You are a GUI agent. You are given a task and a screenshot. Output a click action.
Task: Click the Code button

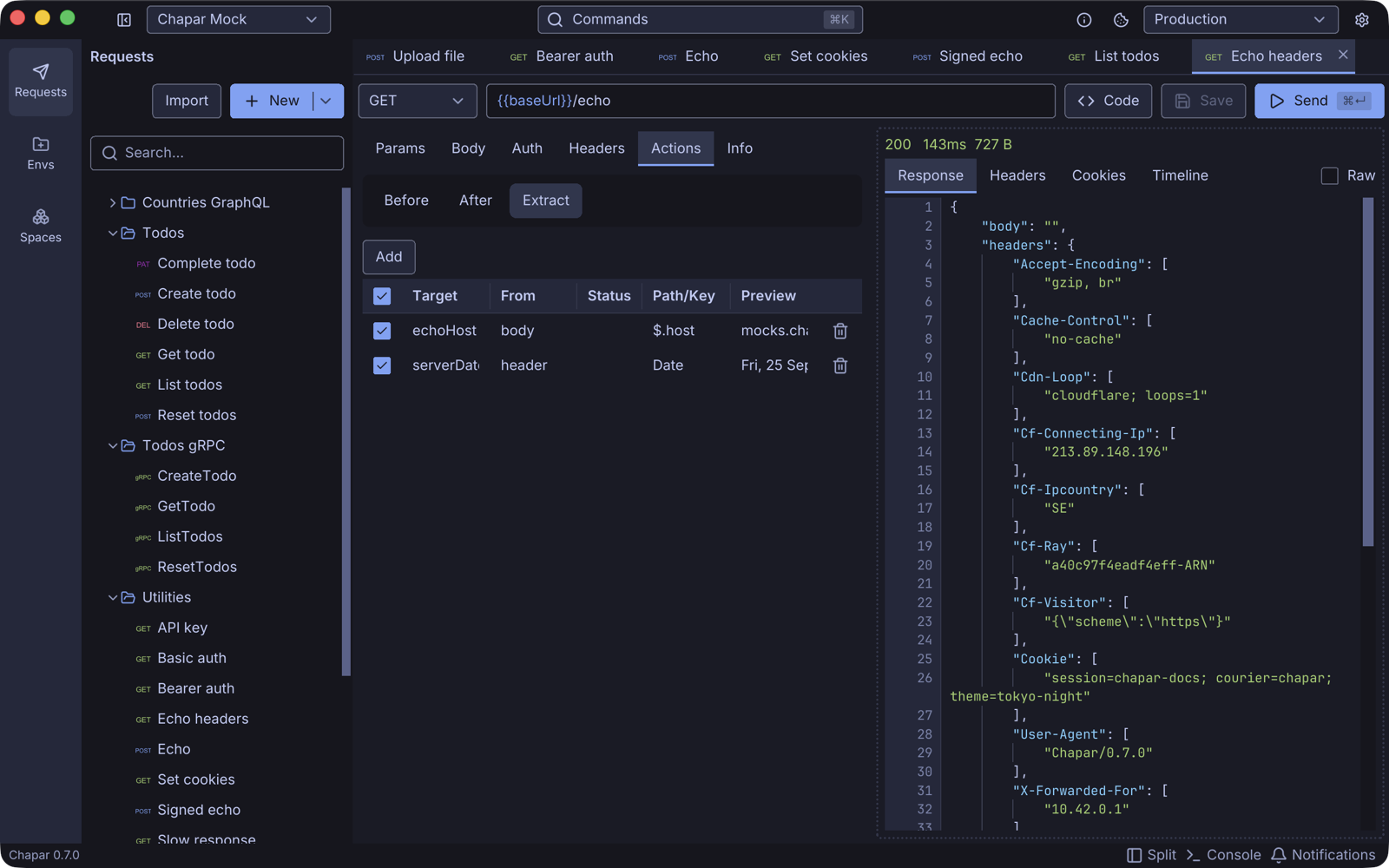1109,101
